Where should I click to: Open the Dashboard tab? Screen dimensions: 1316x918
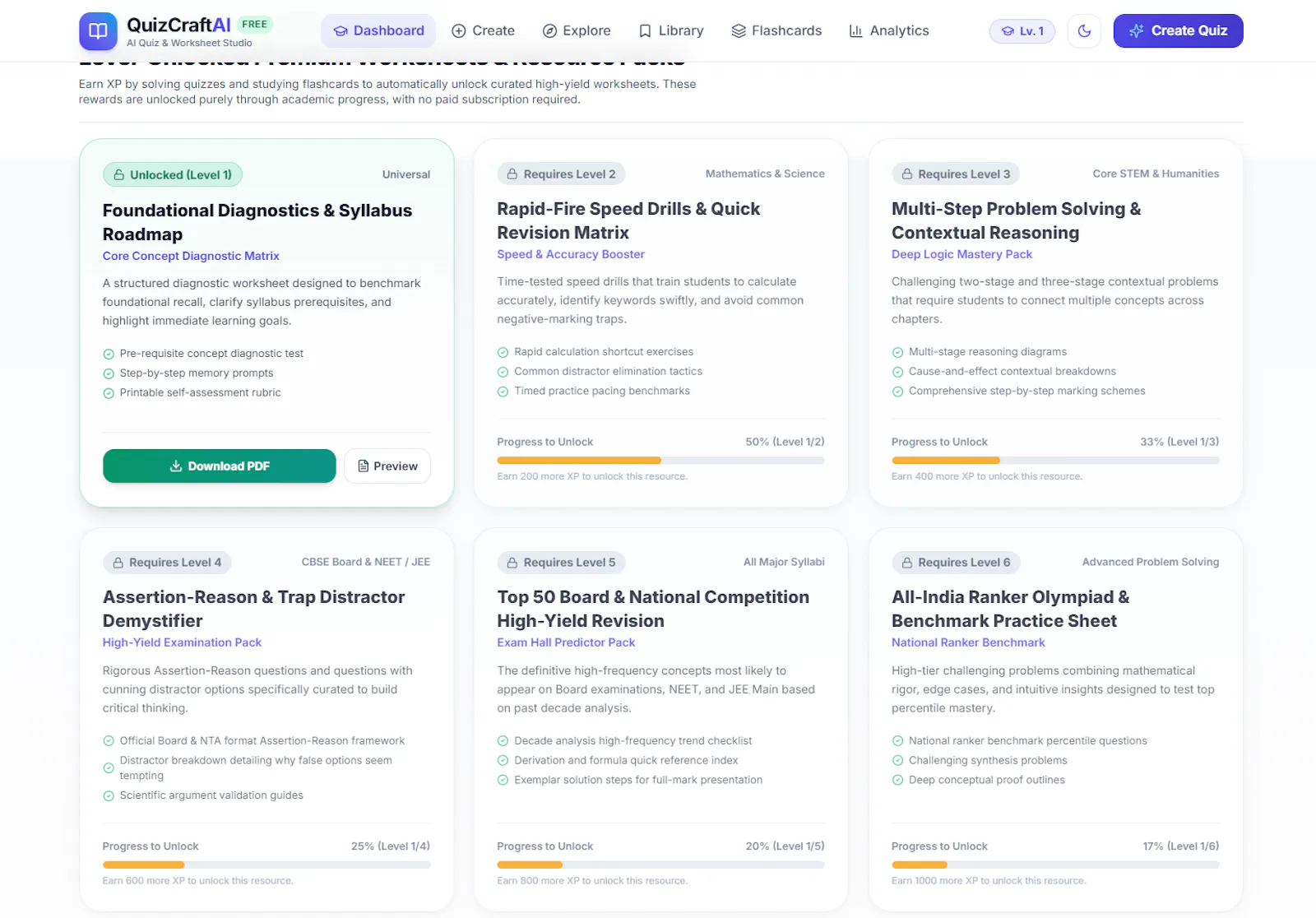click(378, 31)
